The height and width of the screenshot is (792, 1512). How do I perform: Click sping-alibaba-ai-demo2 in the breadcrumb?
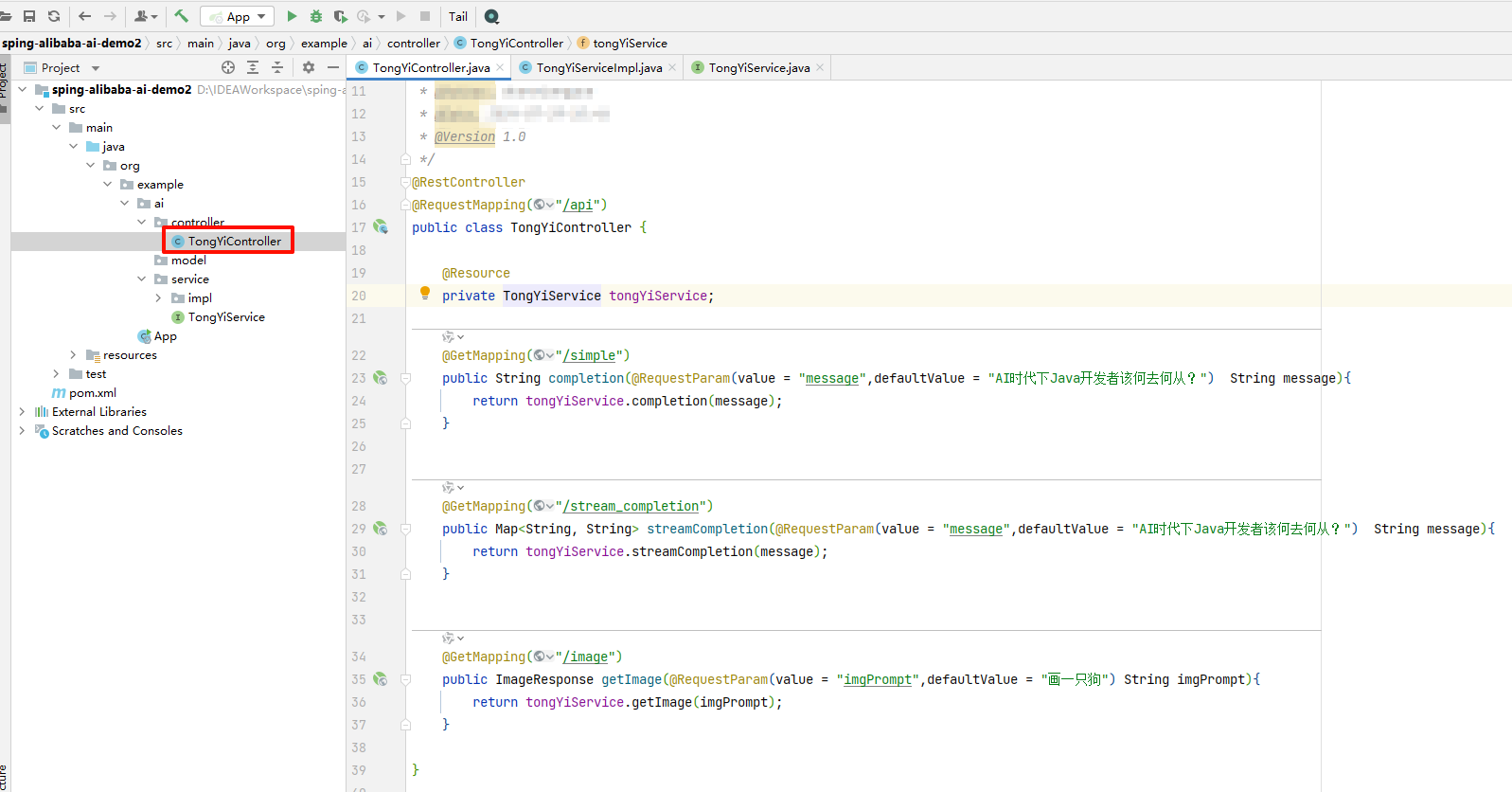coord(72,43)
